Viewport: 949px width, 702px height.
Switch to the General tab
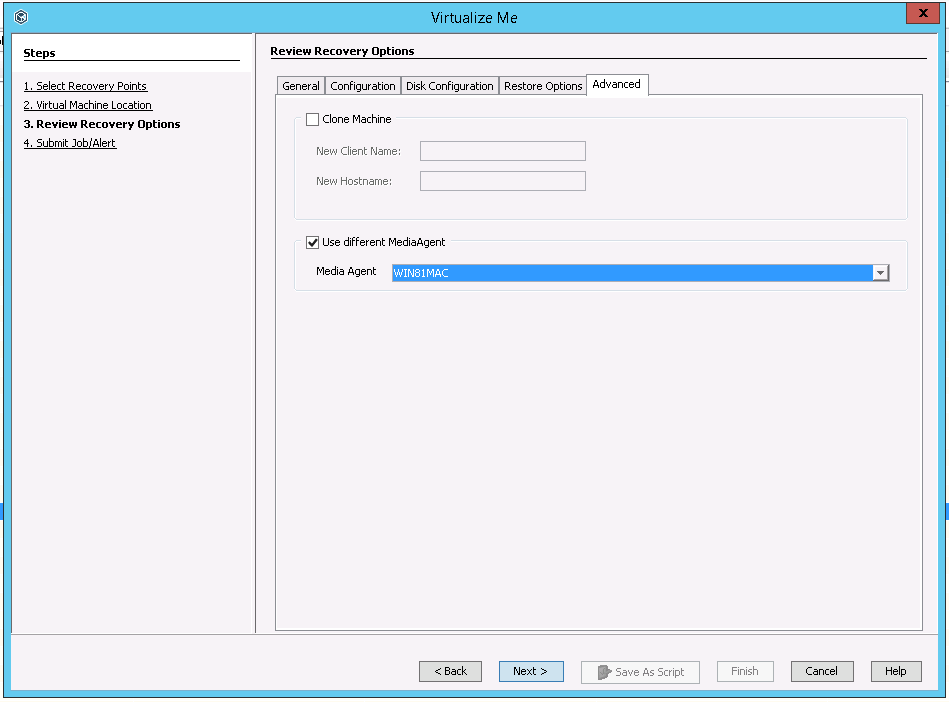[x=300, y=86]
